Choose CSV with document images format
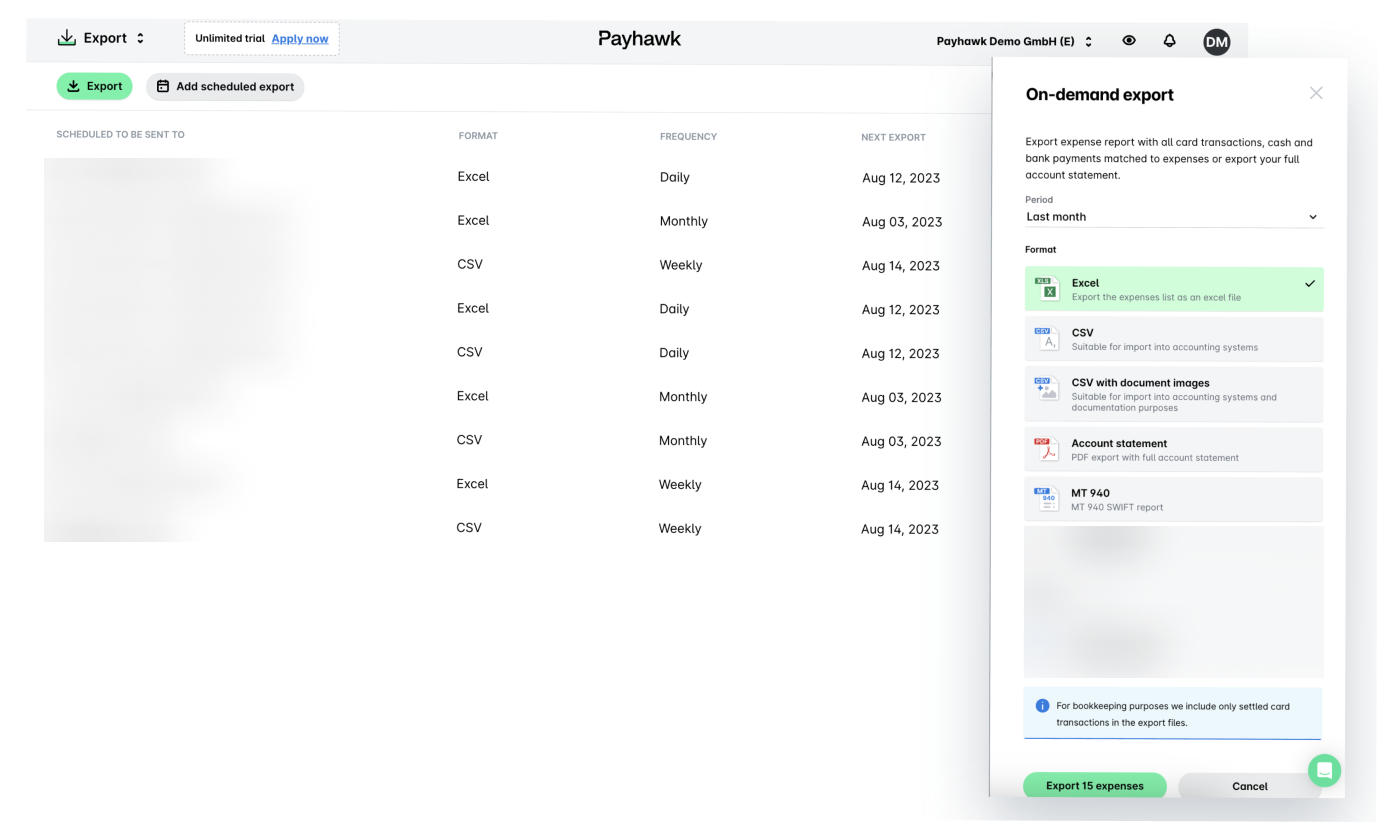 click(x=1173, y=394)
